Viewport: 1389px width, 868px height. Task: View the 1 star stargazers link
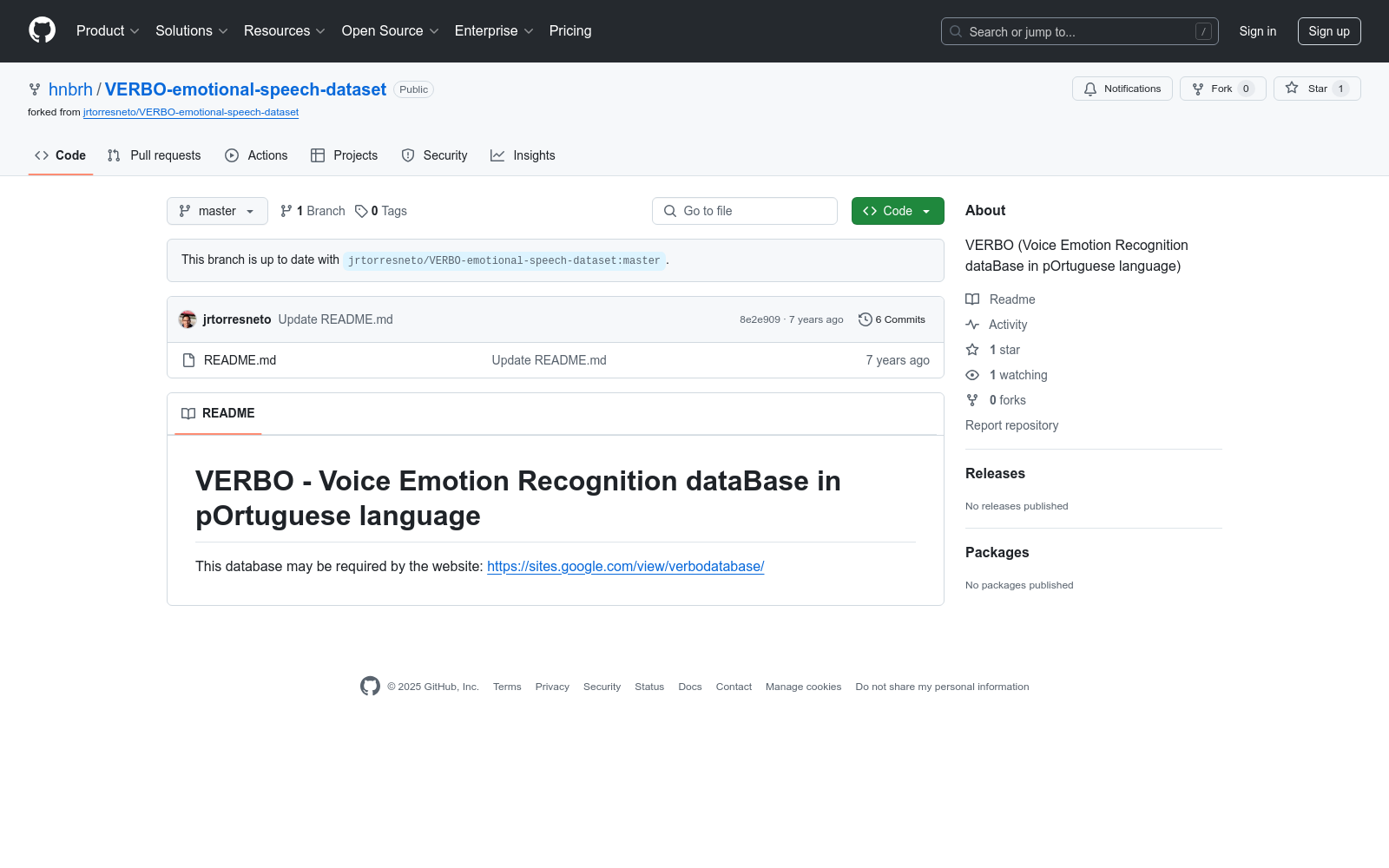point(993,350)
